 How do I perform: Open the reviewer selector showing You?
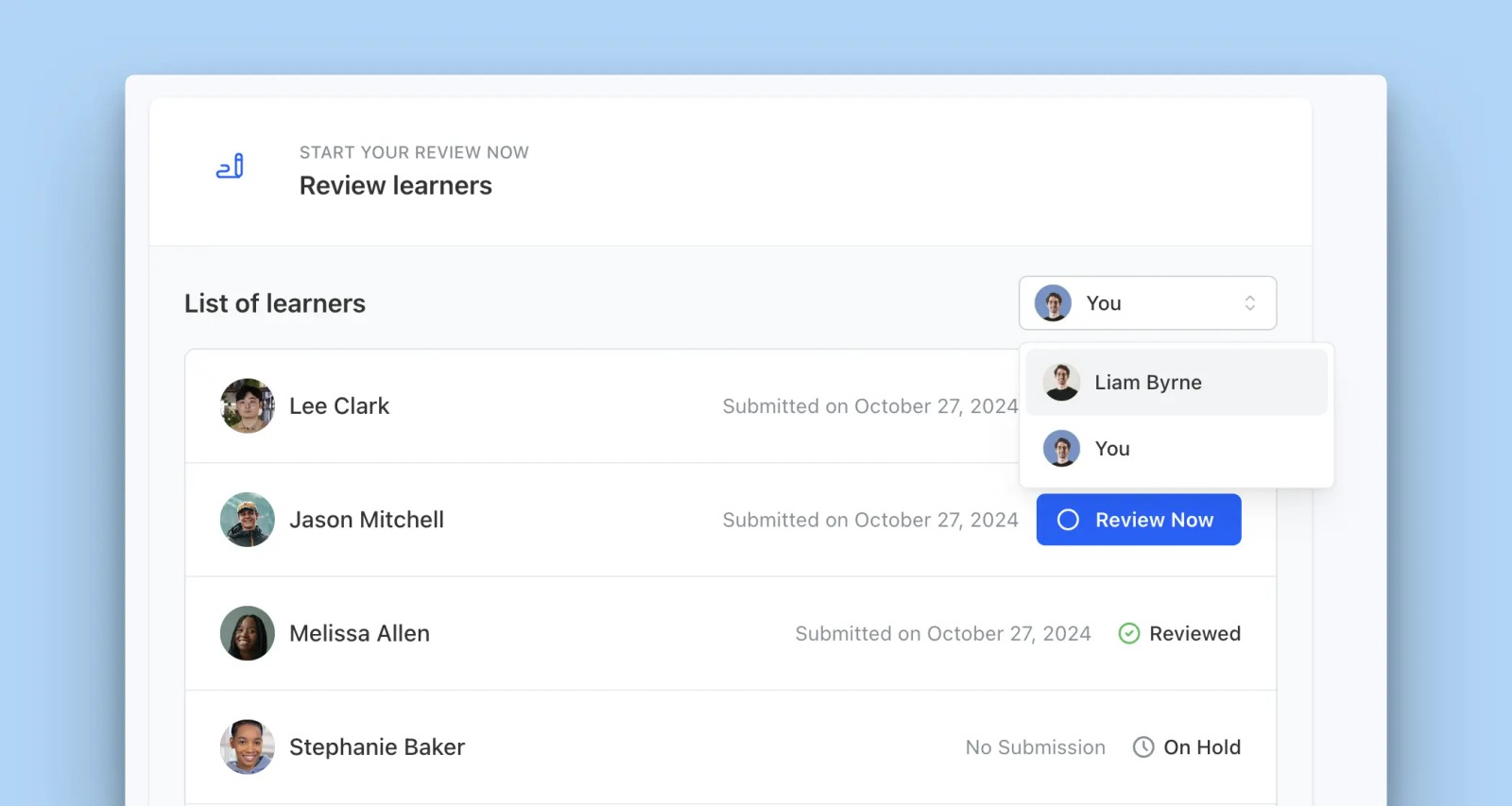click(x=1147, y=303)
